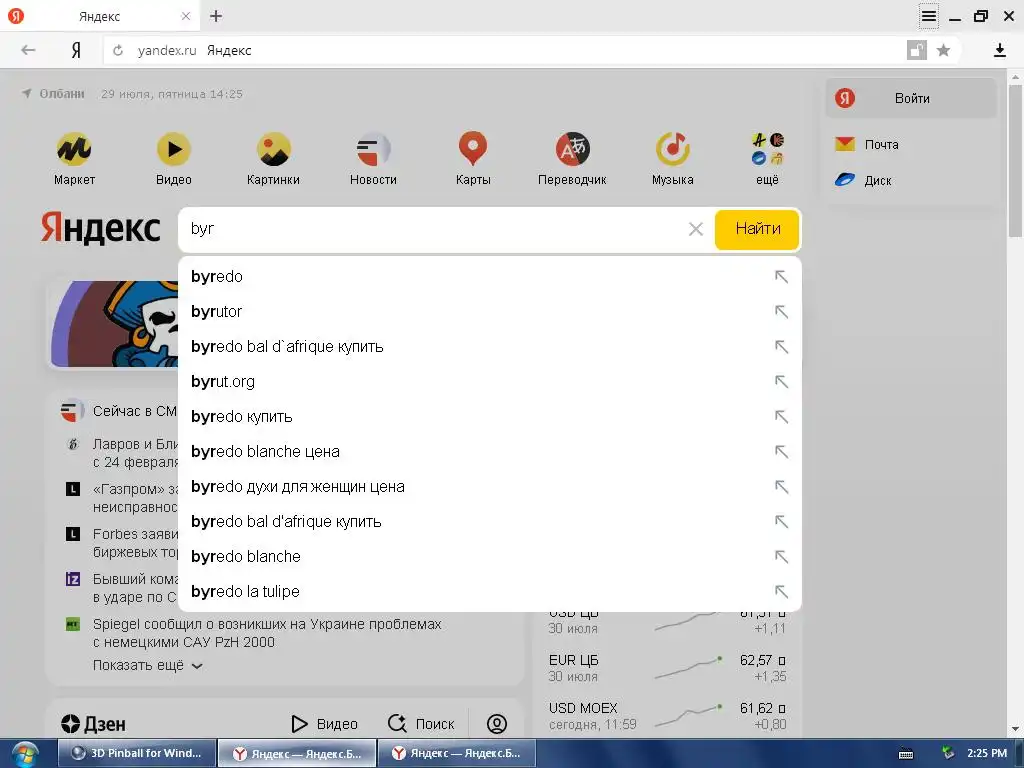This screenshot has width=1024, height=768.
Task: Open Диск cloud storage link
Action: (x=863, y=180)
